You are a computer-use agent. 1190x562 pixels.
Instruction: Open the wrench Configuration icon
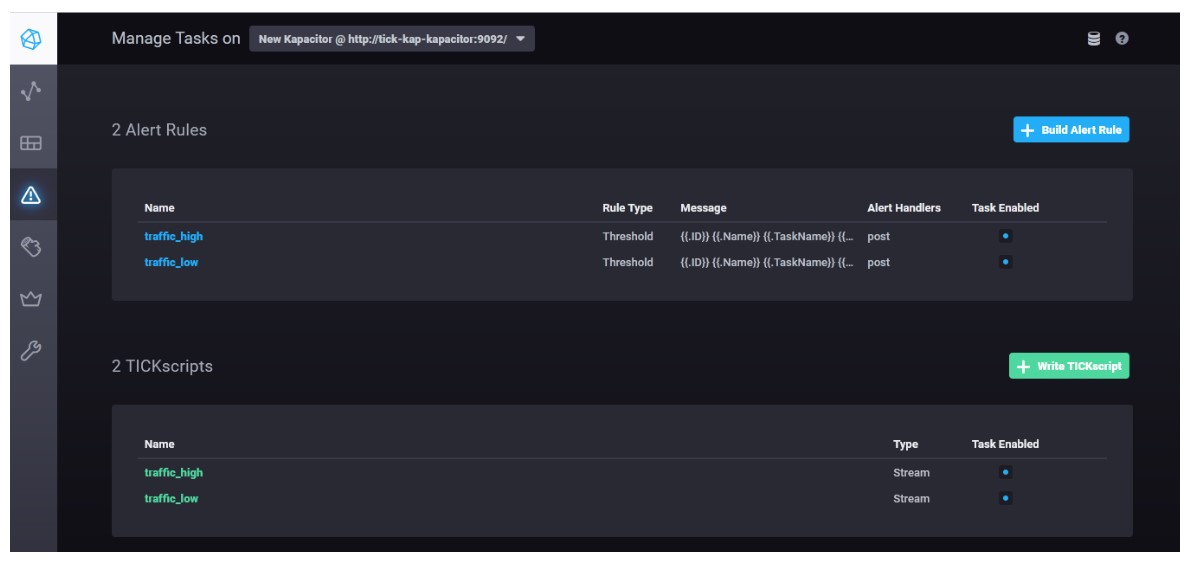(x=30, y=350)
